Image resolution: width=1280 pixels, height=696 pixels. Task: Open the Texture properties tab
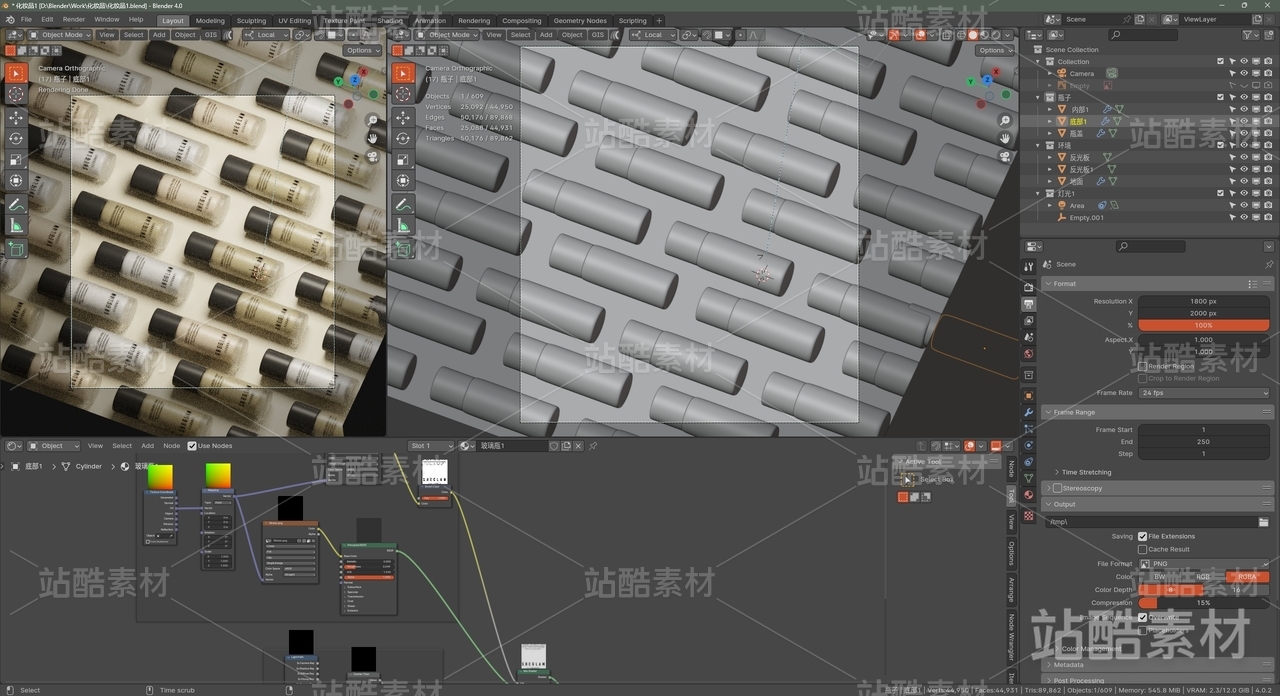click(1028, 516)
